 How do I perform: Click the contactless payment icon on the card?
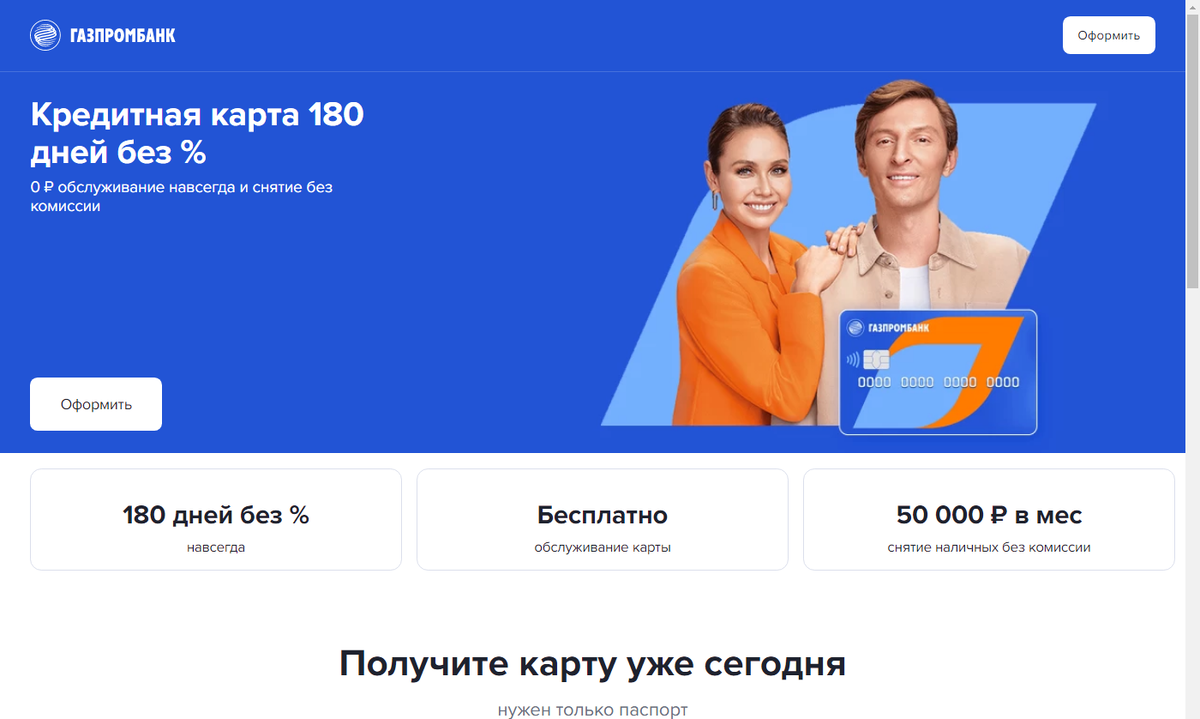click(x=852, y=359)
